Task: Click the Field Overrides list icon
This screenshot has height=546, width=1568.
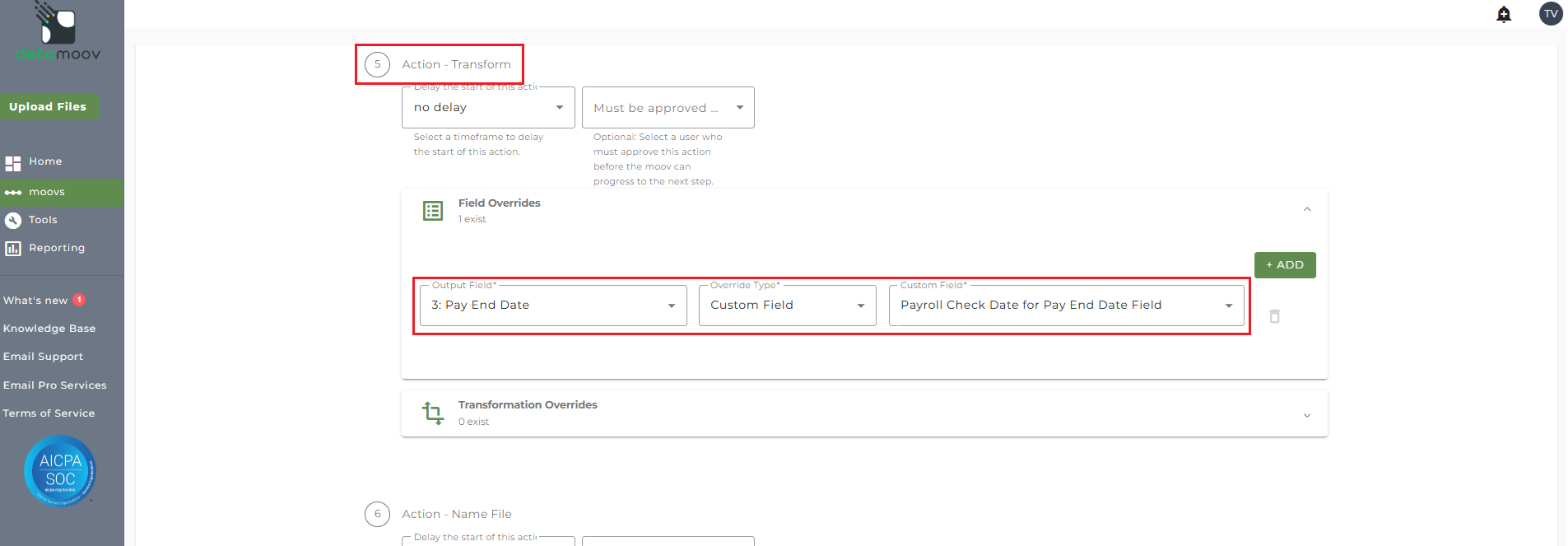Action: 433,211
